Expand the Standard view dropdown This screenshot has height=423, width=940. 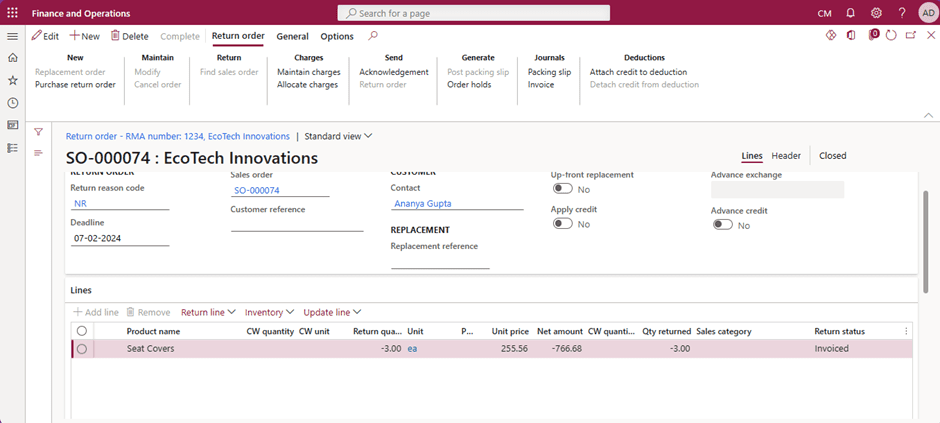point(338,136)
